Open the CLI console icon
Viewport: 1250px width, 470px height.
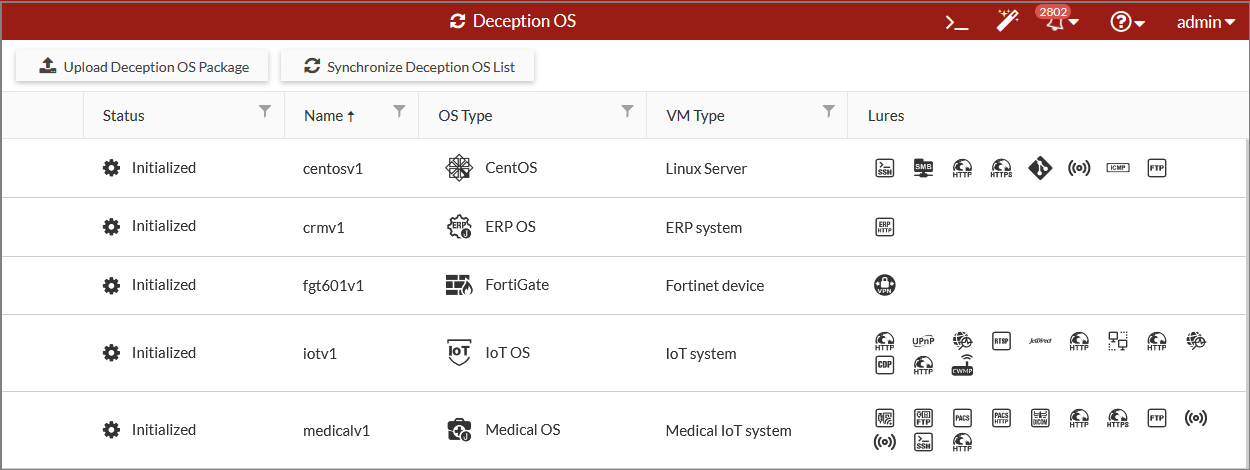click(957, 22)
